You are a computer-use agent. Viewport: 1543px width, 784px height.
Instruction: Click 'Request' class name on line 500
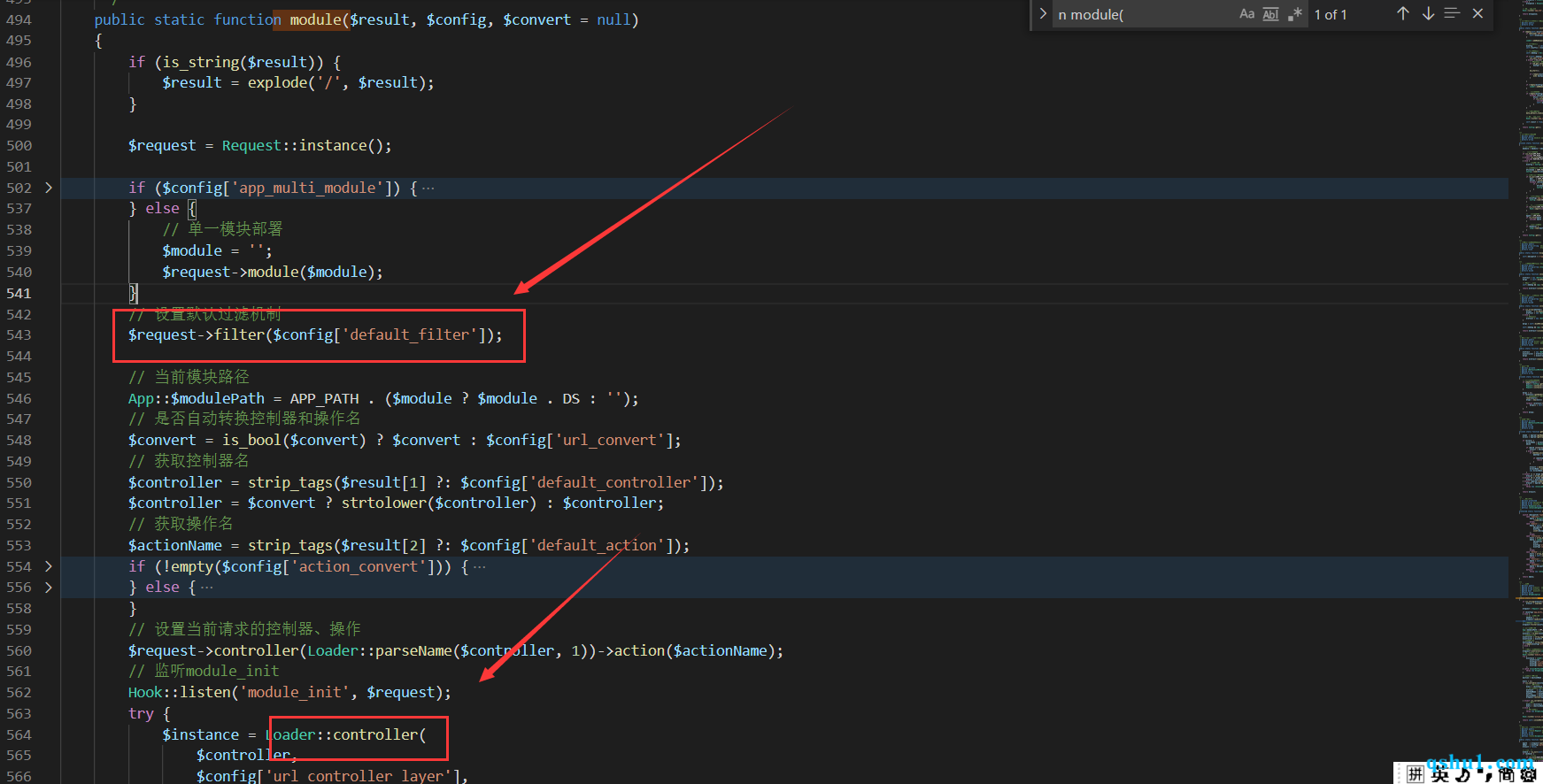[x=251, y=145]
